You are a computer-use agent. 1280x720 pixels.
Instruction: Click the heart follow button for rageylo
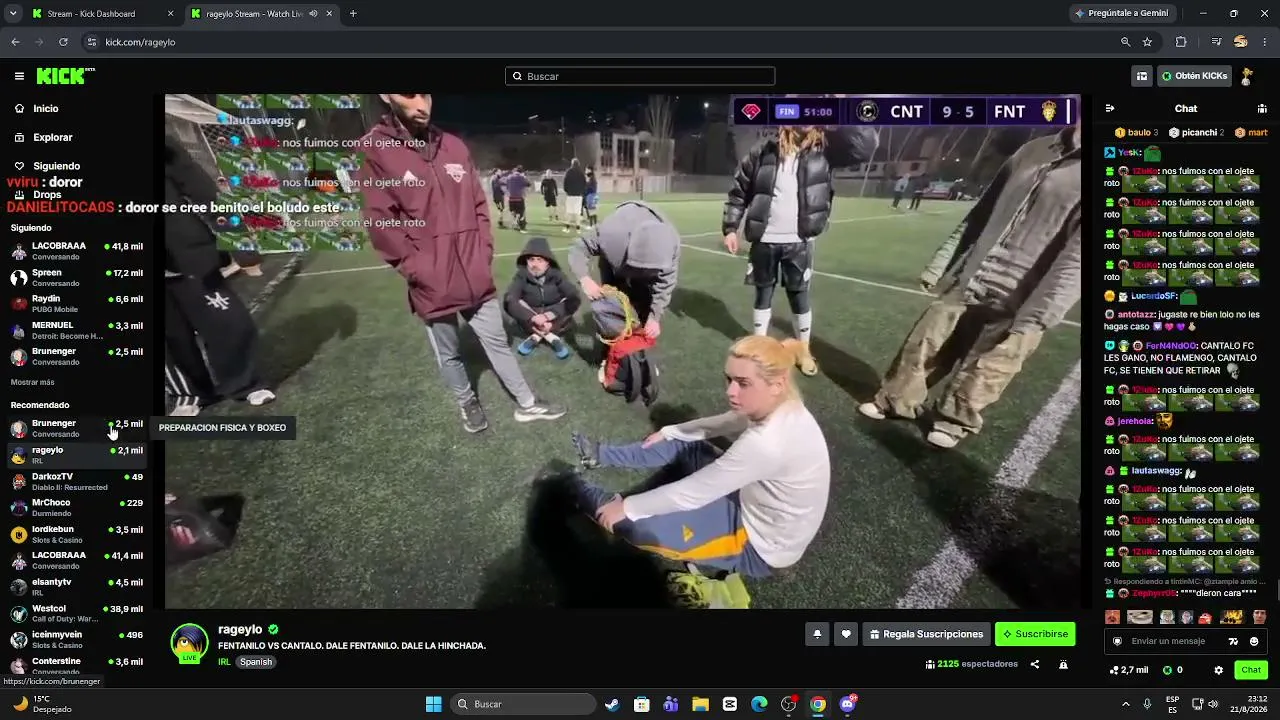(x=846, y=634)
